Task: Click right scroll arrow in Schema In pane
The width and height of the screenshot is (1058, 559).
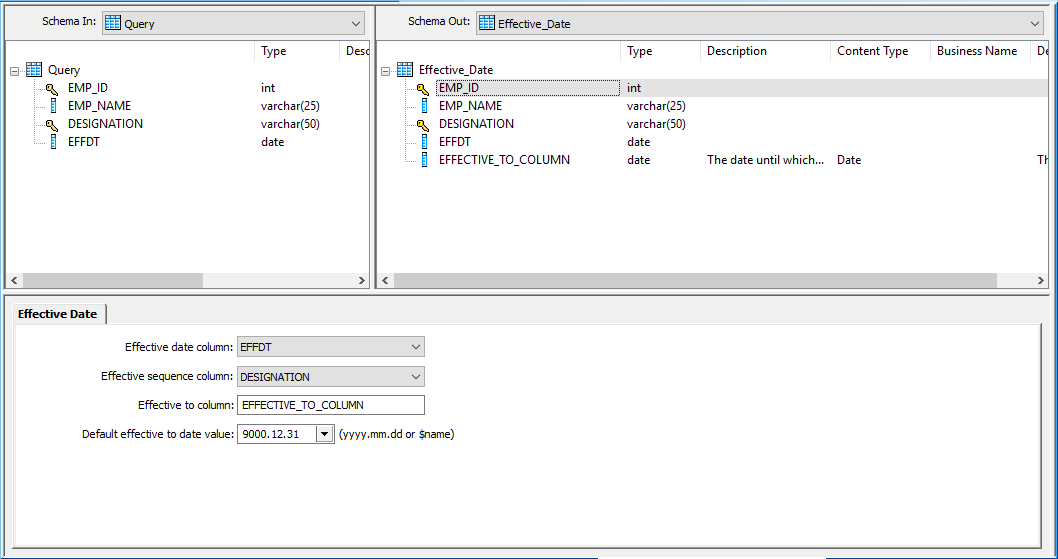Action: 361,280
